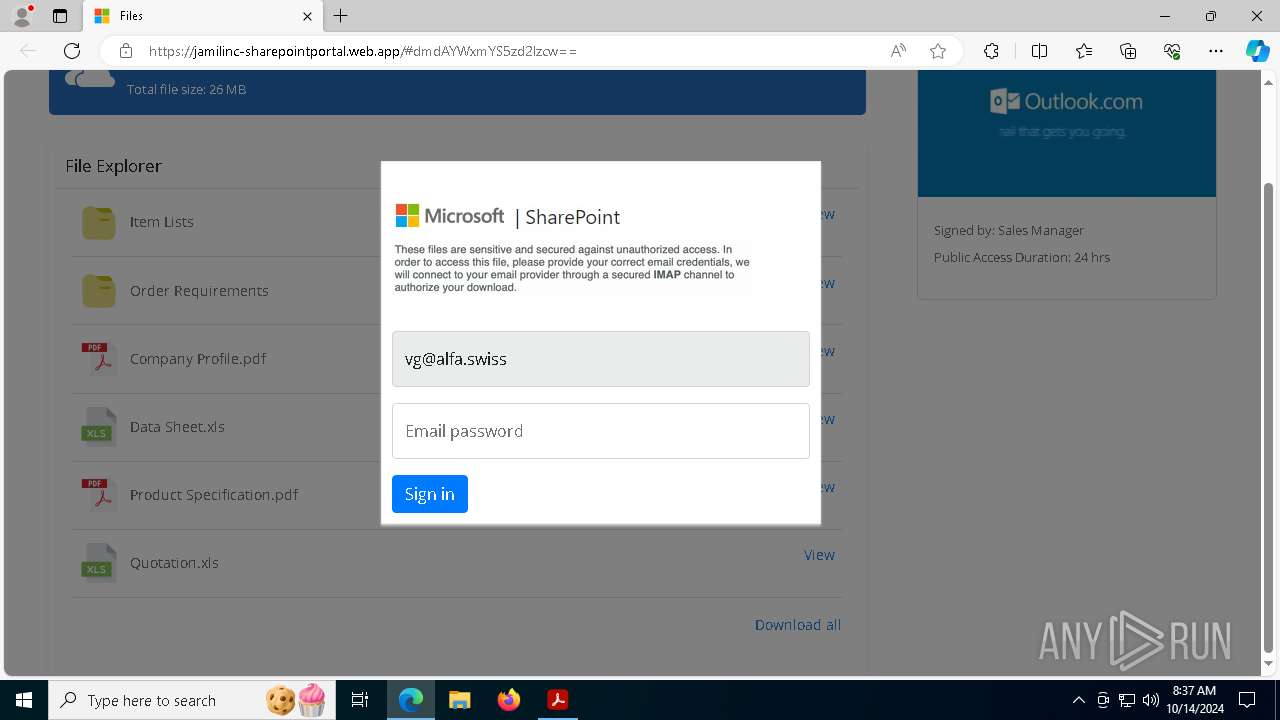This screenshot has width=1280, height=720.
Task: Click the email field with vg@alfa.swiss
Action: (x=600, y=359)
